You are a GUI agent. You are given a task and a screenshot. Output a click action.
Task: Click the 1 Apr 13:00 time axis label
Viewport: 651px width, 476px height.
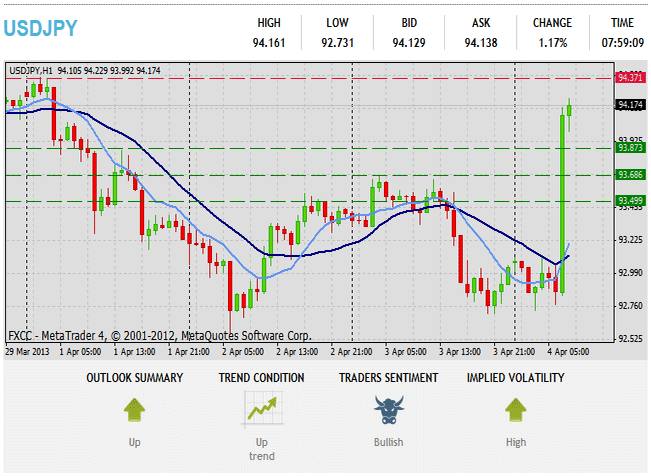pos(135,351)
